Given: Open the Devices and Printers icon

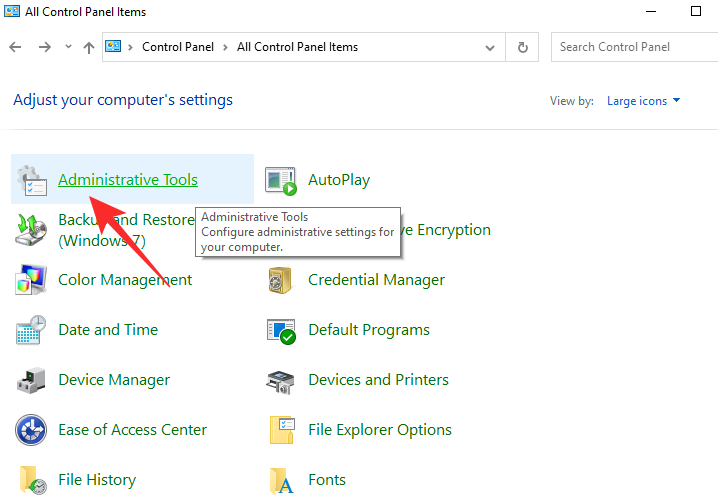Looking at the screenshot, I should pyautogui.click(x=281, y=380).
